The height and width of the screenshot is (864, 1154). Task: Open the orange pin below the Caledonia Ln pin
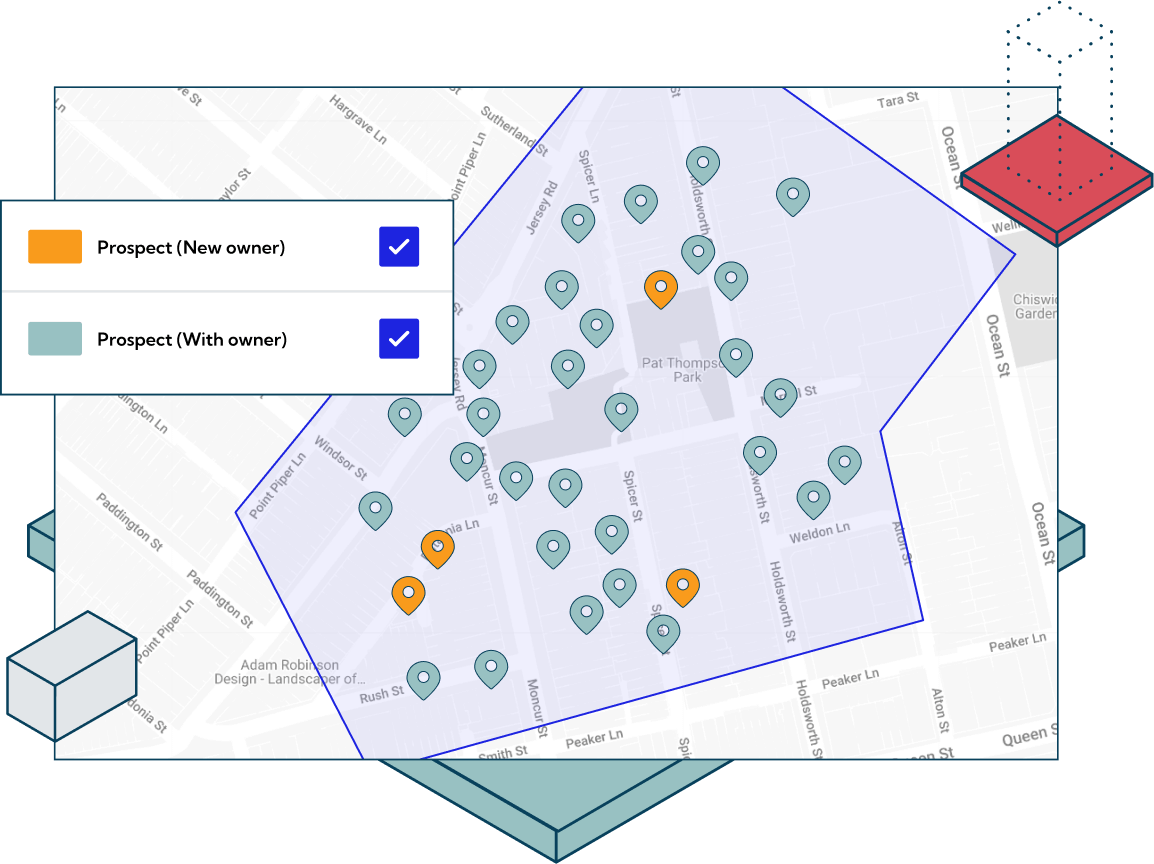(x=408, y=595)
